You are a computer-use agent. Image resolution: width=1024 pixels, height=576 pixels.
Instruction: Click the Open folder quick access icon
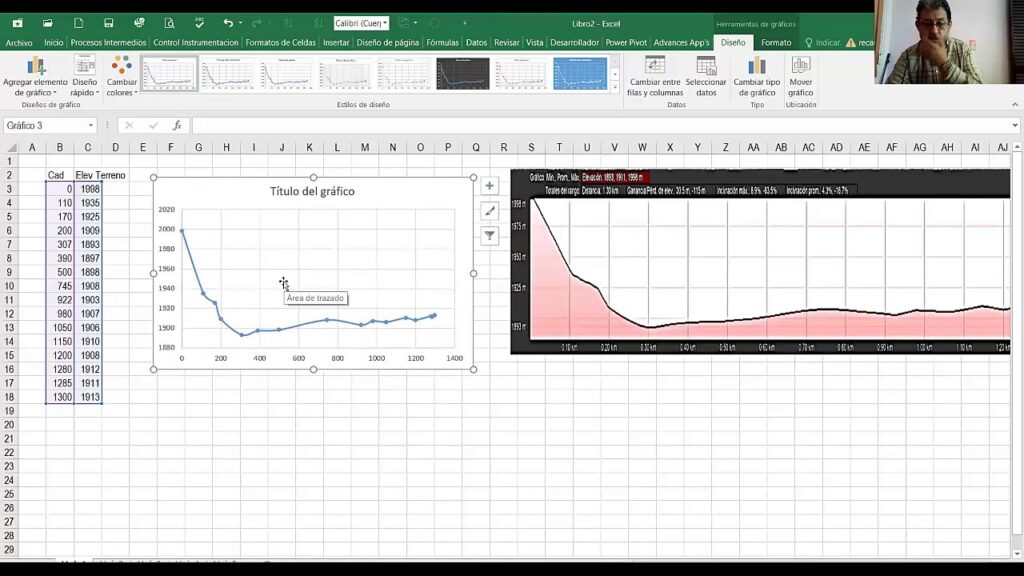pos(48,23)
